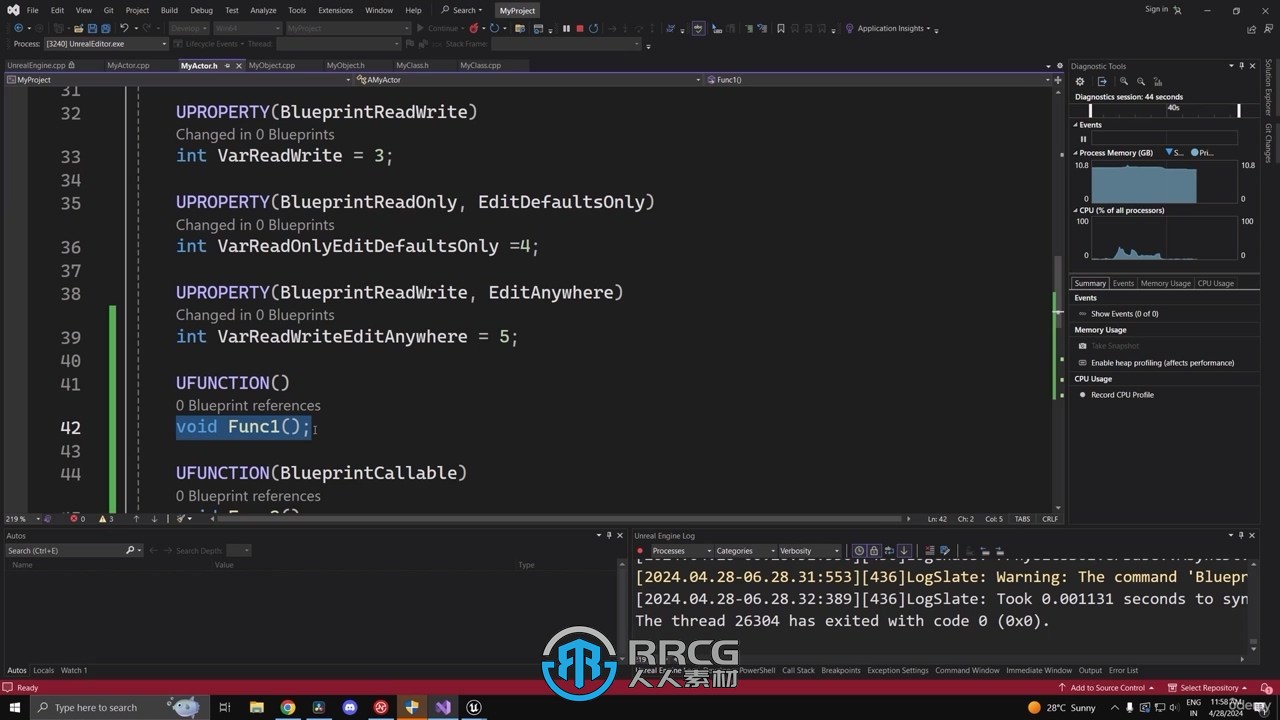Click the Break All pause icon
The image size is (1280, 720).
tap(566, 28)
